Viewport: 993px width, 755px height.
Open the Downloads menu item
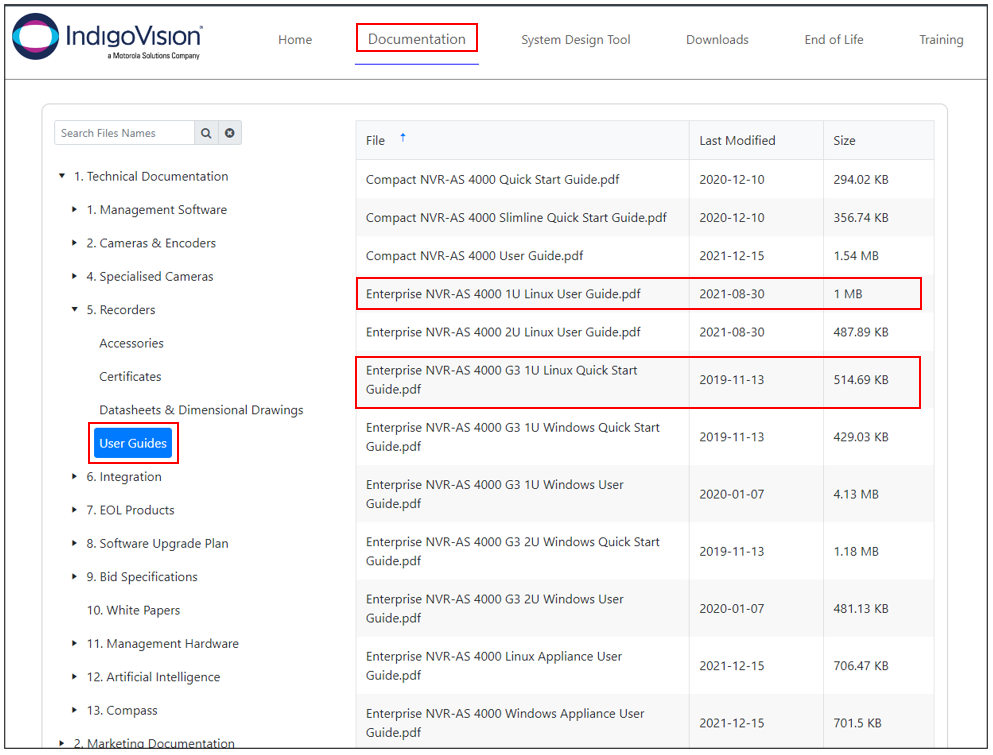point(717,40)
